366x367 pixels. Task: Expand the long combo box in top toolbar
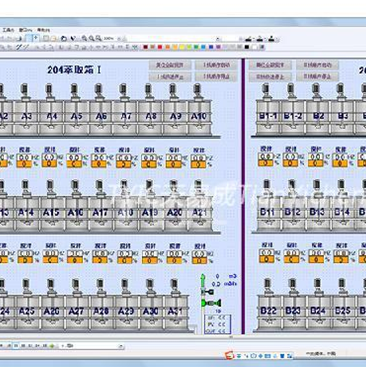pyautogui.click(x=218, y=39)
